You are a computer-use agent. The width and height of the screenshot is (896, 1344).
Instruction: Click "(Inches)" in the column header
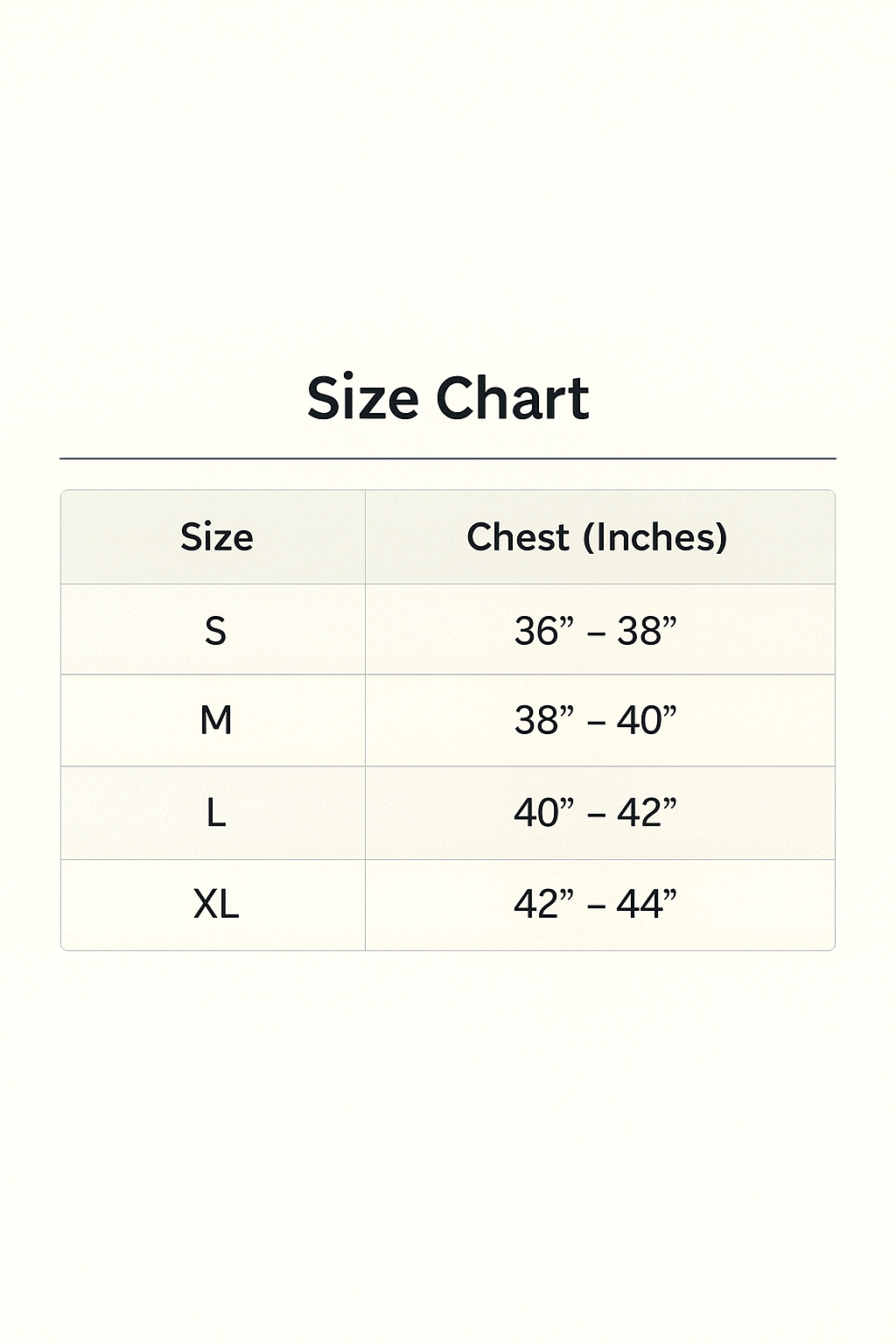(x=655, y=537)
